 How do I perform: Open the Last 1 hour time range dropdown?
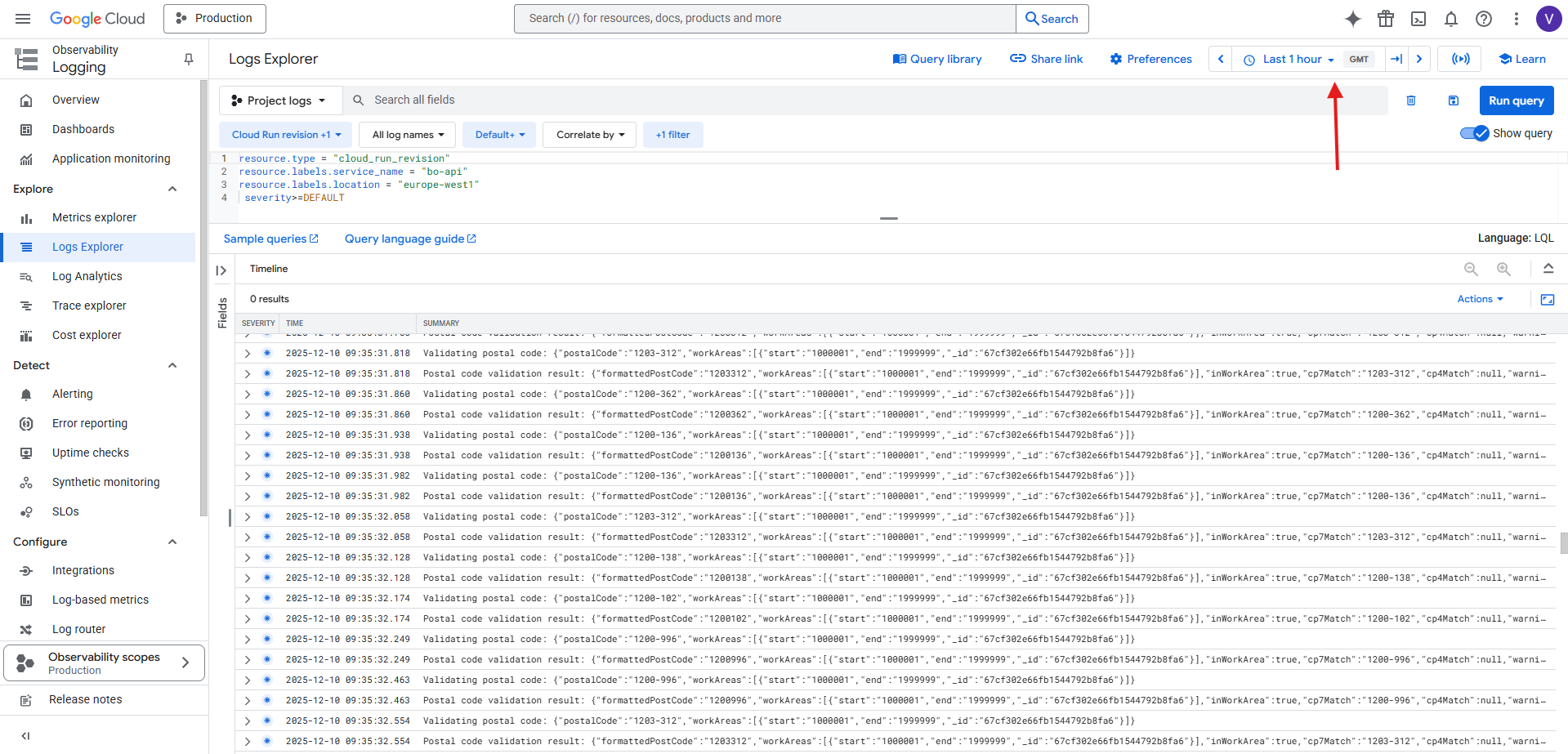pyautogui.click(x=1291, y=59)
